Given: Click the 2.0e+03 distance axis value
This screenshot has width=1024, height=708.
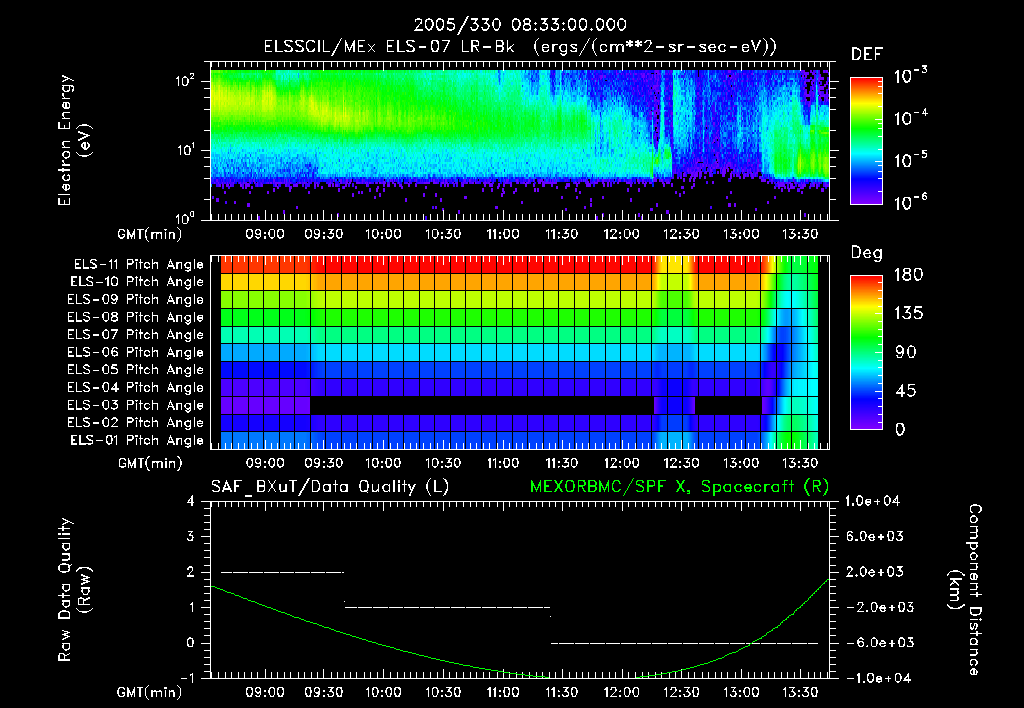Looking at the screenshot, I should tap(874, 572).
